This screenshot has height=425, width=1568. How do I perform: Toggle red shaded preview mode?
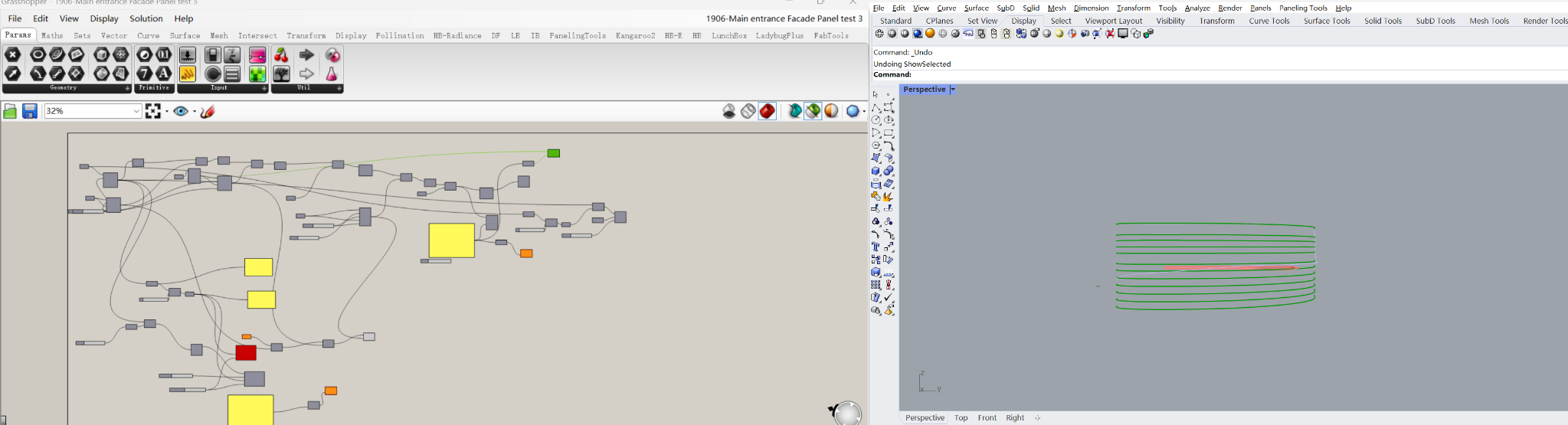click(x=768, y=111)
